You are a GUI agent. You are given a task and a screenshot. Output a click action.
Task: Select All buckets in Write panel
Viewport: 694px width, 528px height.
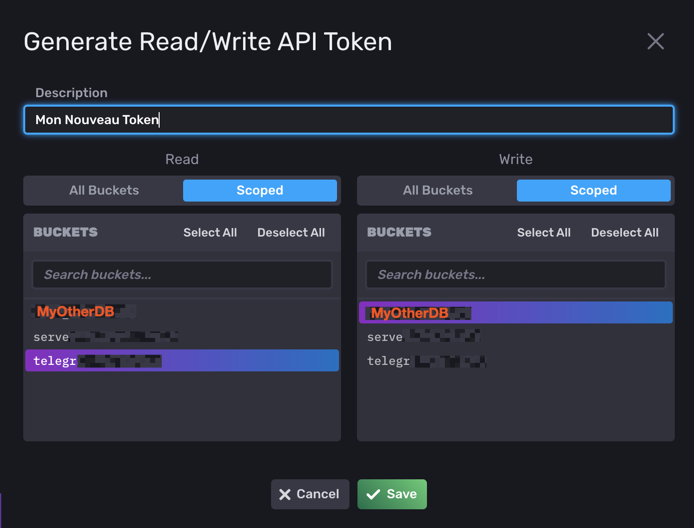(544, 232)
